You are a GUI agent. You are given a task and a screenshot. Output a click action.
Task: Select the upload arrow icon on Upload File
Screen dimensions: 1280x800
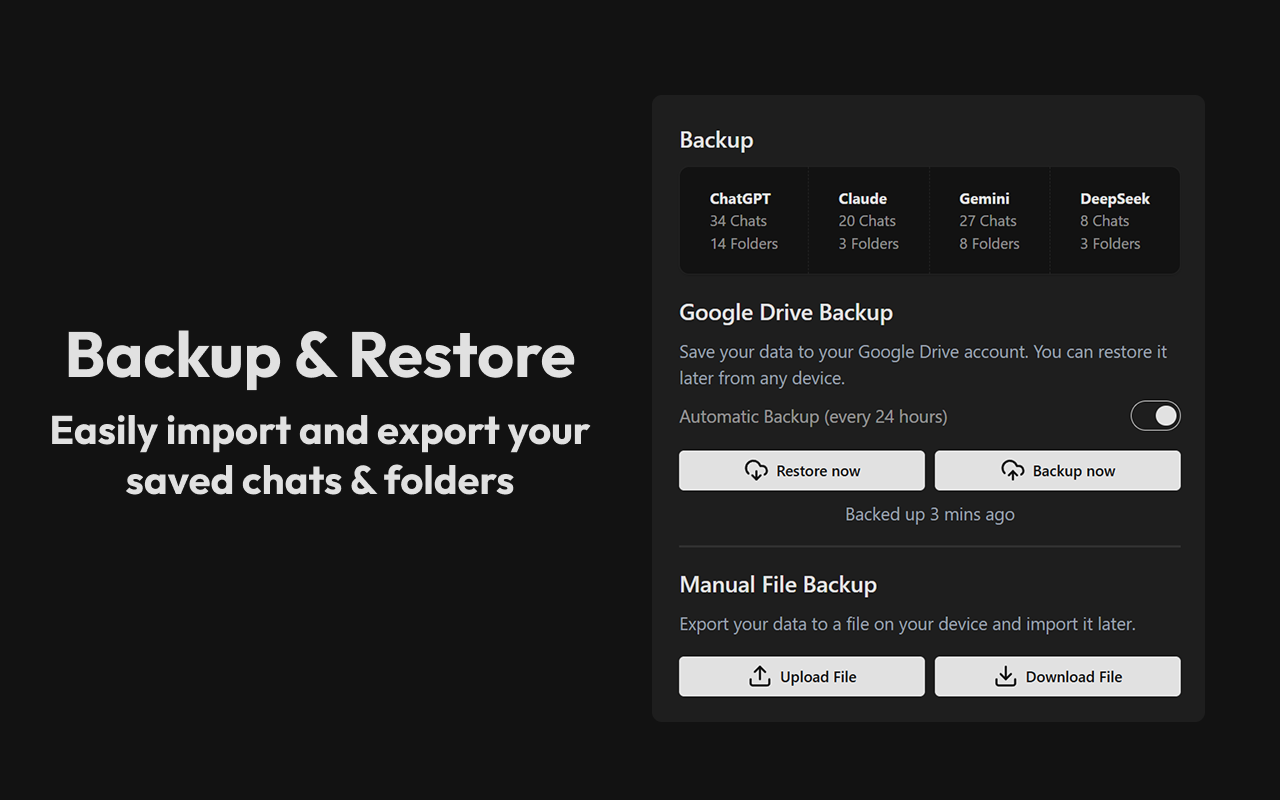(760, 676)
